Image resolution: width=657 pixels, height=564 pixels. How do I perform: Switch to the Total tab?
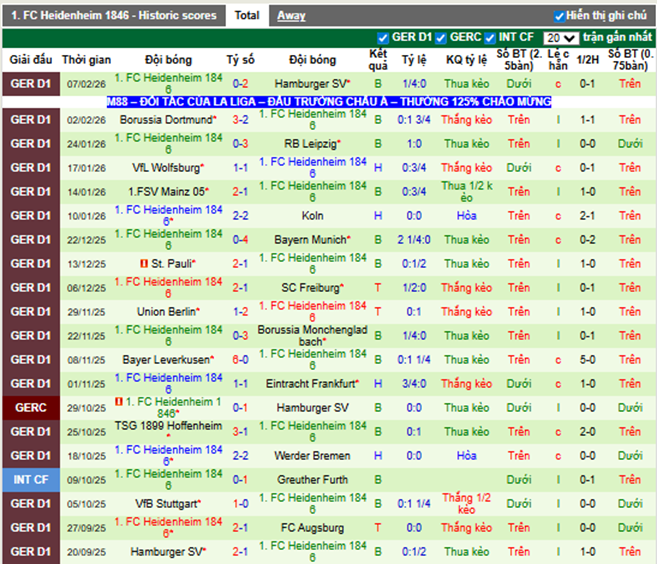coord(247,16)
